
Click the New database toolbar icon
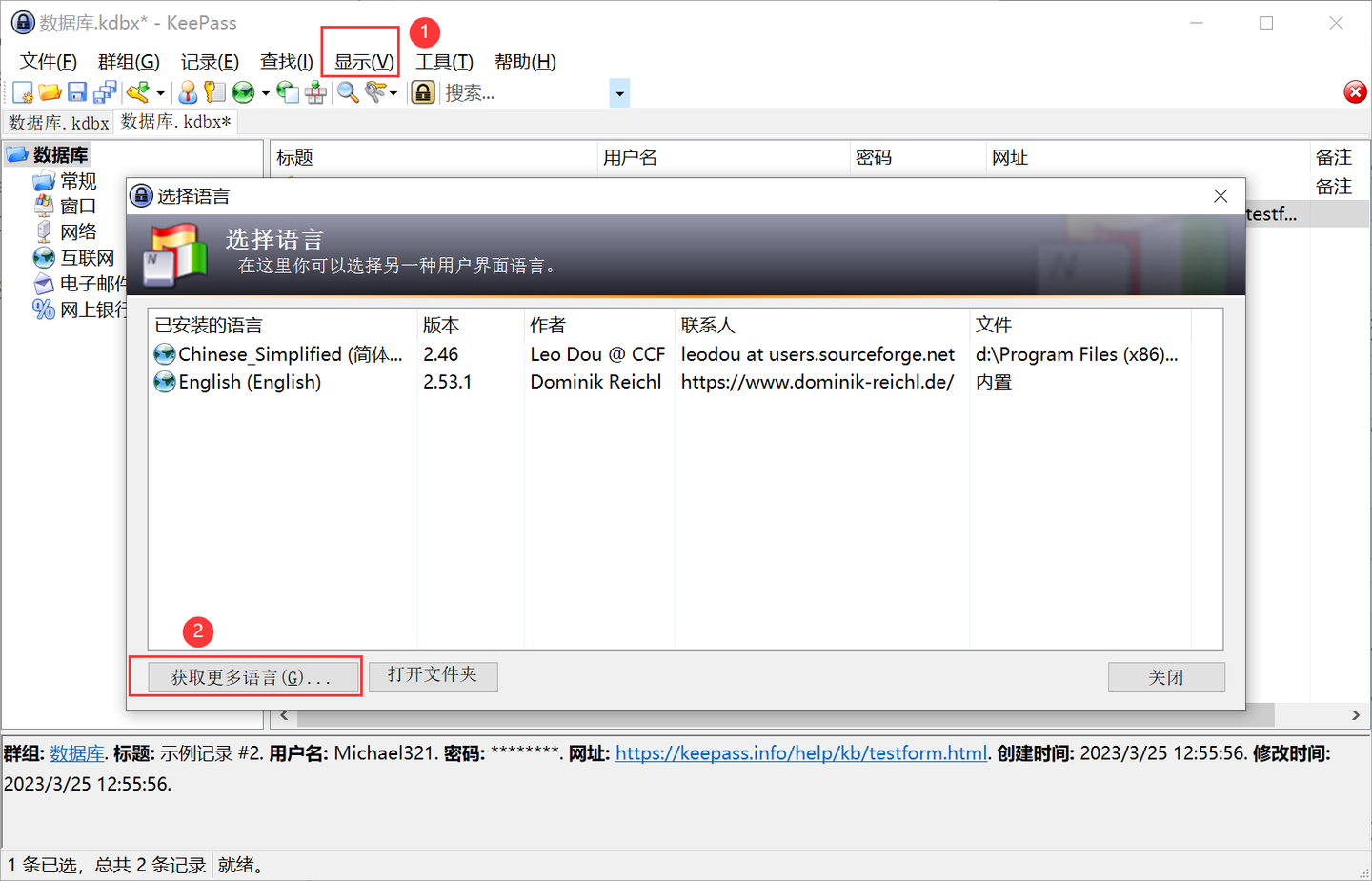[23, 92]
